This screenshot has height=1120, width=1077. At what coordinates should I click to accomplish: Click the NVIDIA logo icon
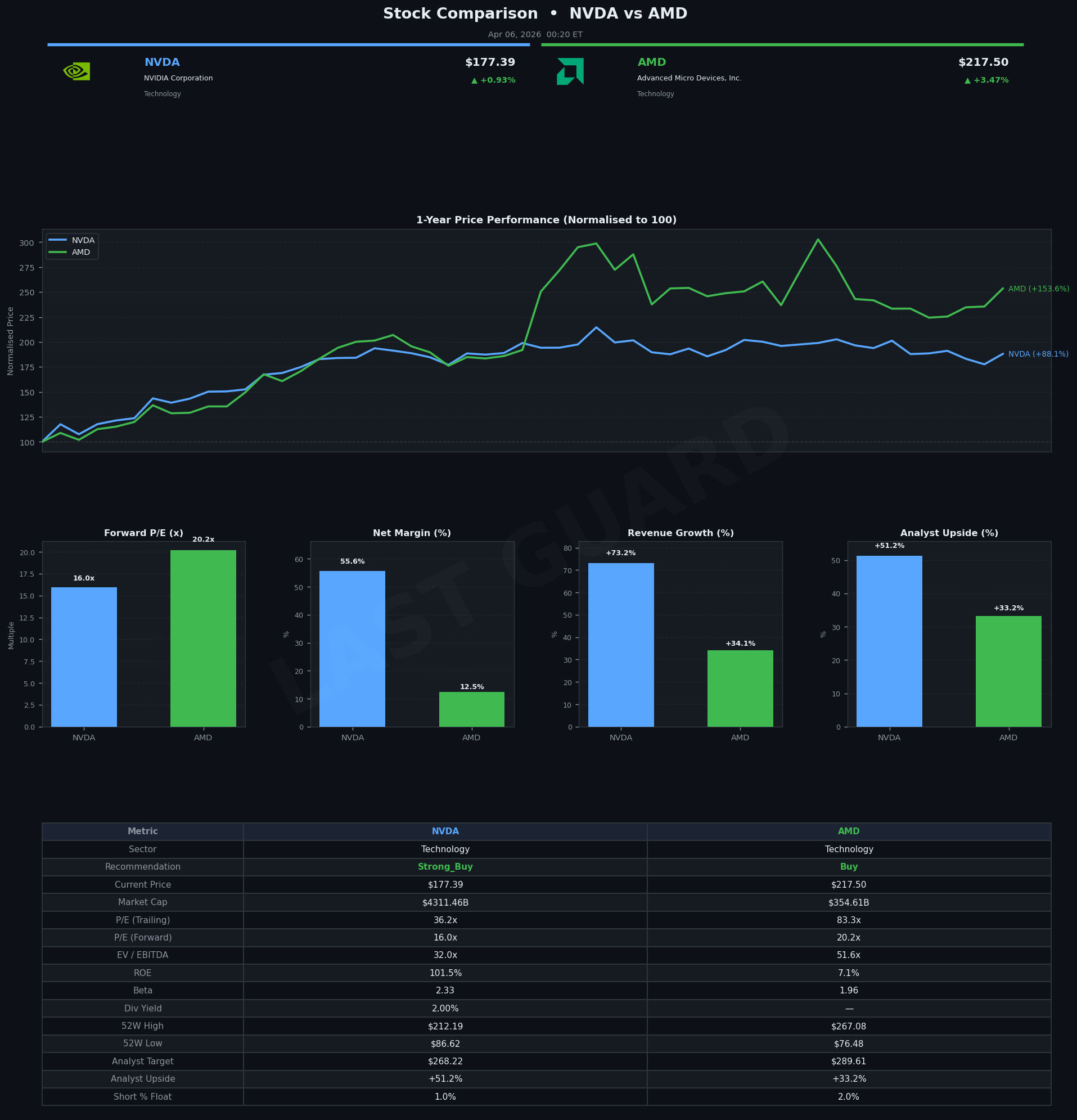(76, 71)
